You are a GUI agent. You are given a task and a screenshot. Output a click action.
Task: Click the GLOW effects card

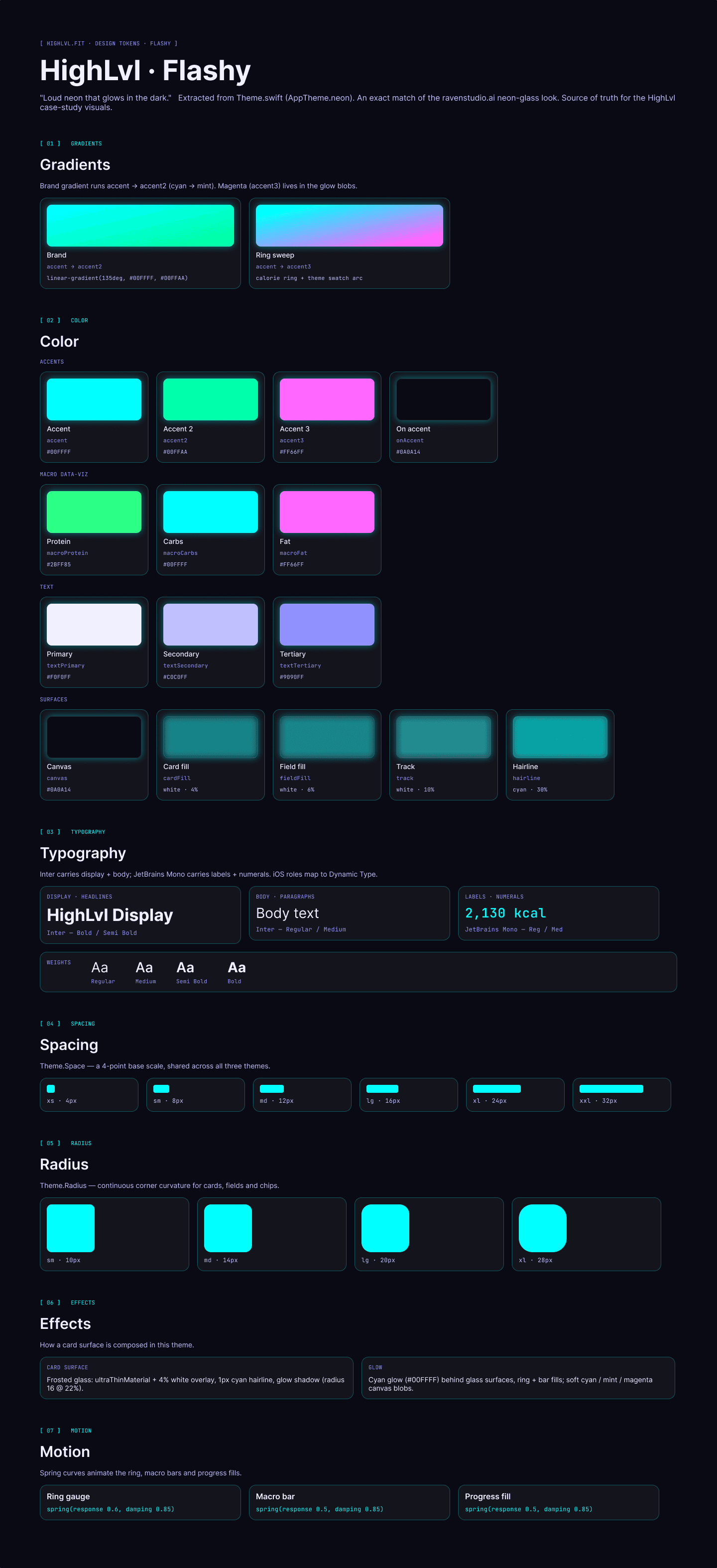[x=518, y=1378]
